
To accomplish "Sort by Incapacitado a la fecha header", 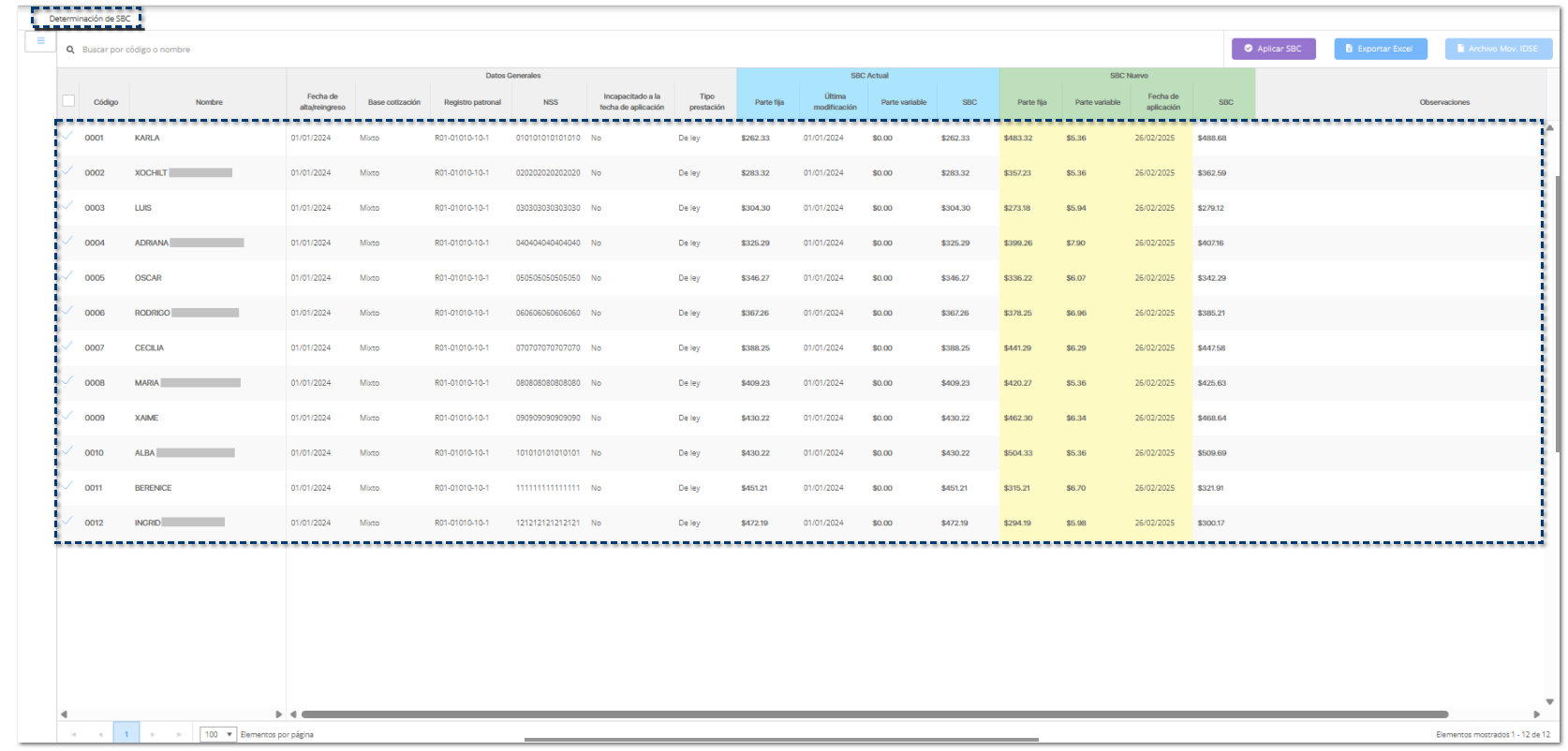I will (632, 102).
